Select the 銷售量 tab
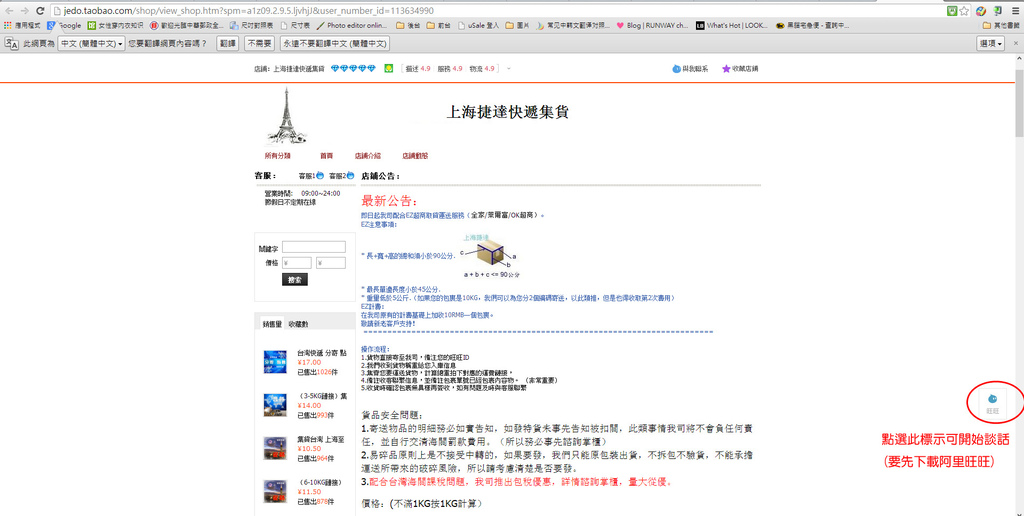Image resolution: width=1024 pixels, height=516 pixels. pos(272,324)
